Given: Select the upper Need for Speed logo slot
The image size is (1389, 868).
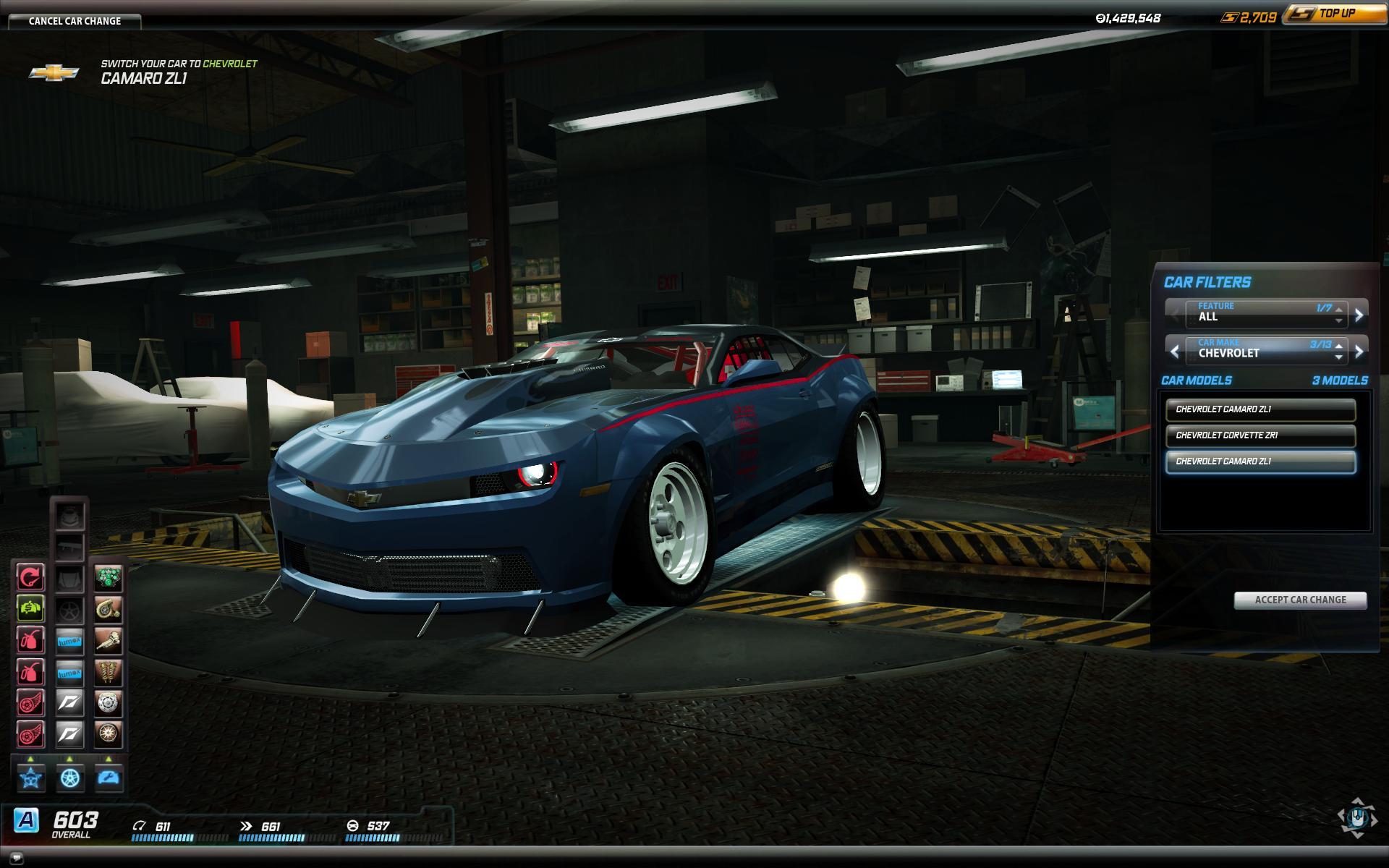Looking at the screenshot, I should pos(70,702).
